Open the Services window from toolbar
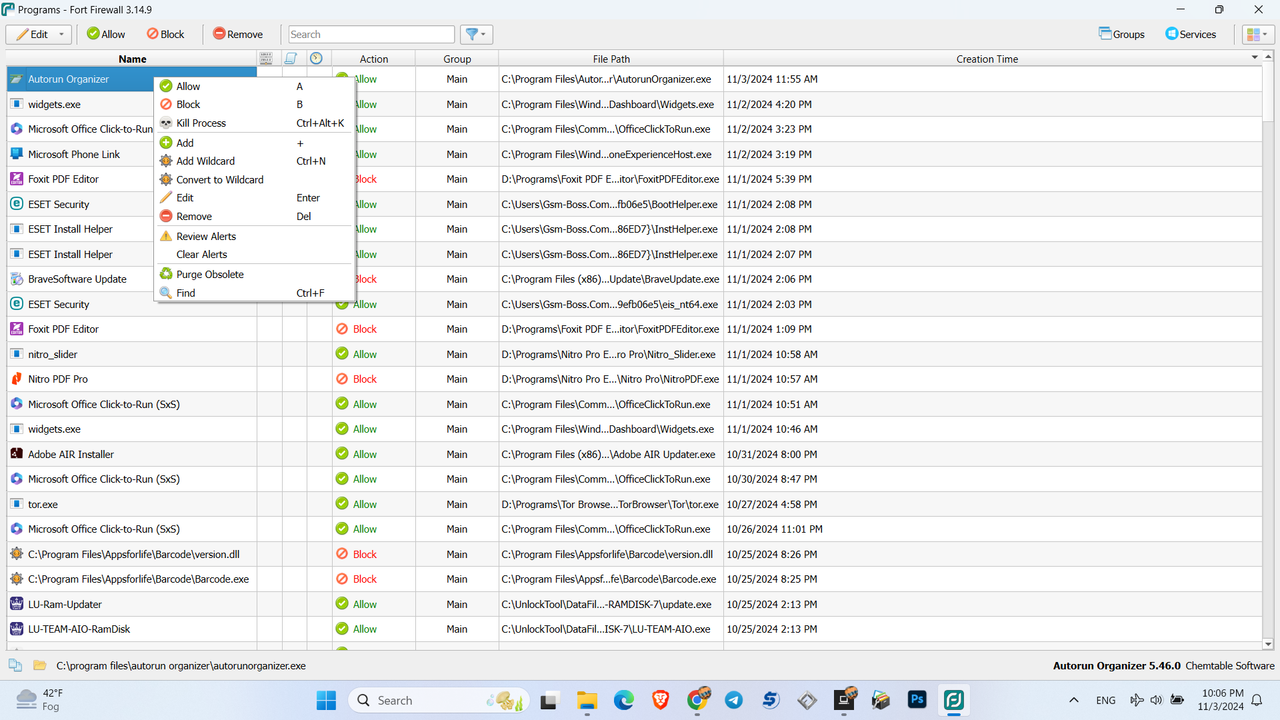1280x720 pixels. tap(1191, 34)
